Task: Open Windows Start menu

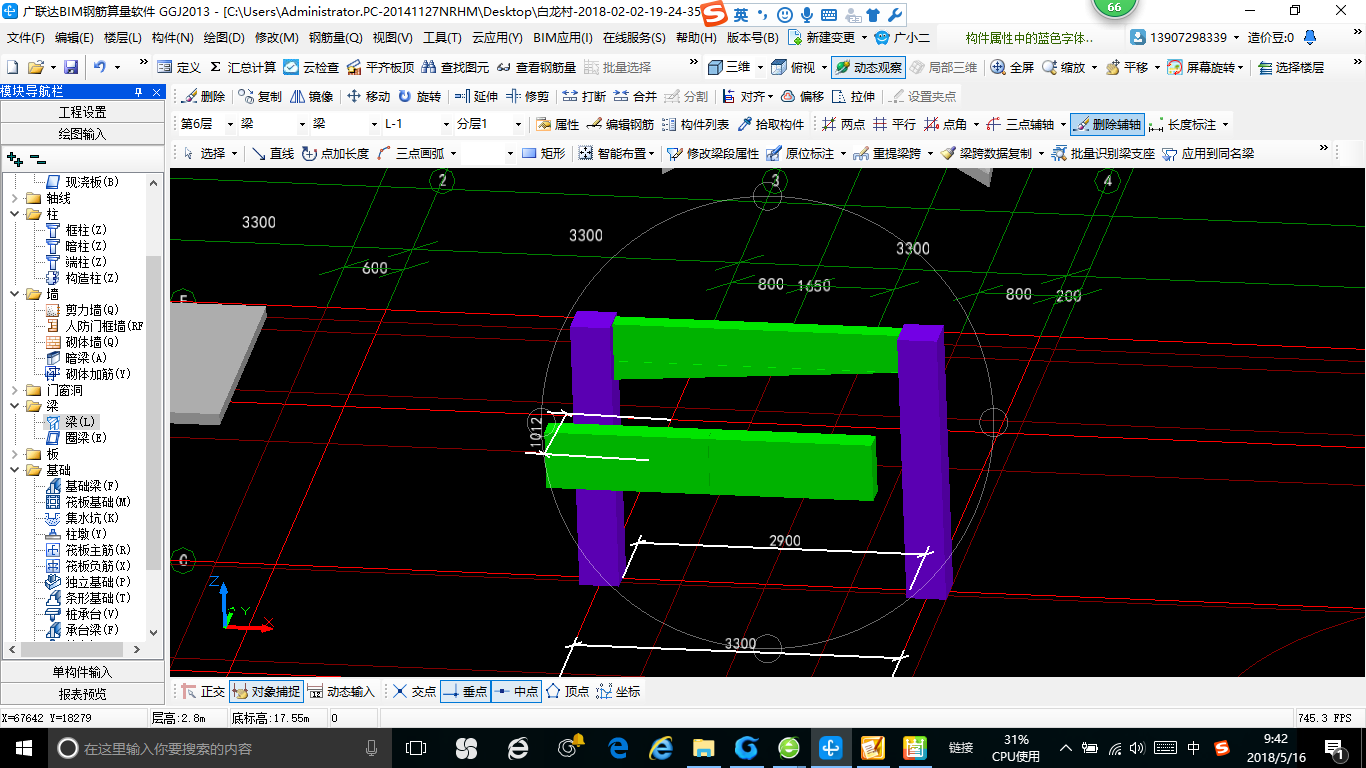Action: click(24, 748)
